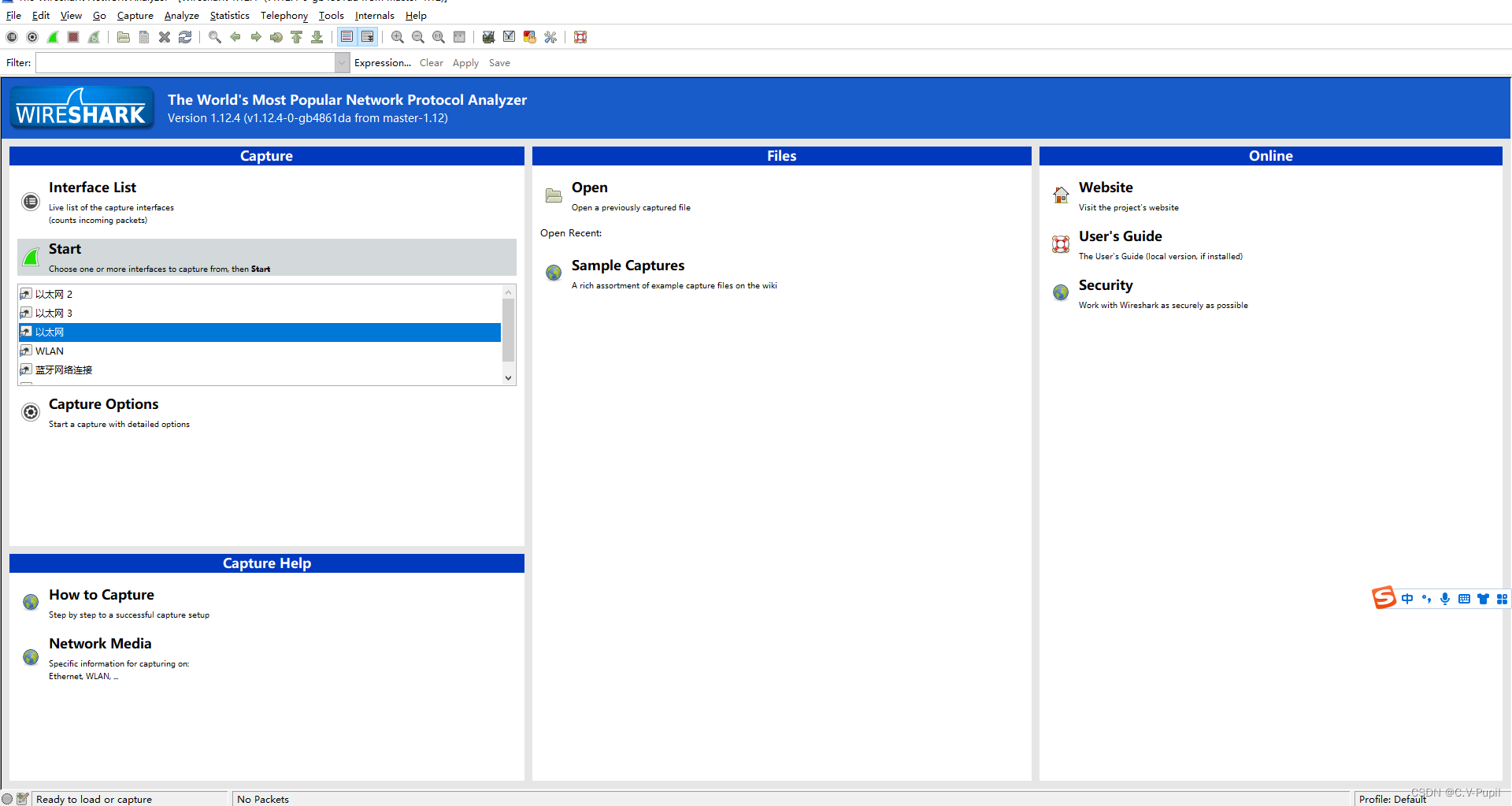Open Capture Options with detailed options

(x=103, y=404)
